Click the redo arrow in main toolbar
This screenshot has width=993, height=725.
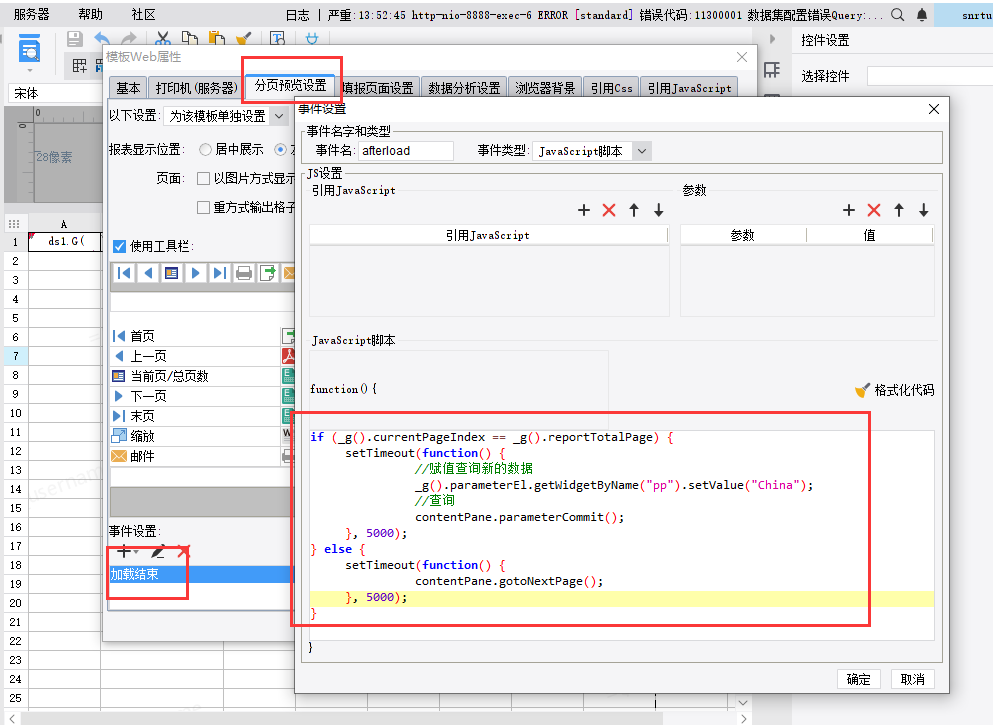(x=129, y=39)
